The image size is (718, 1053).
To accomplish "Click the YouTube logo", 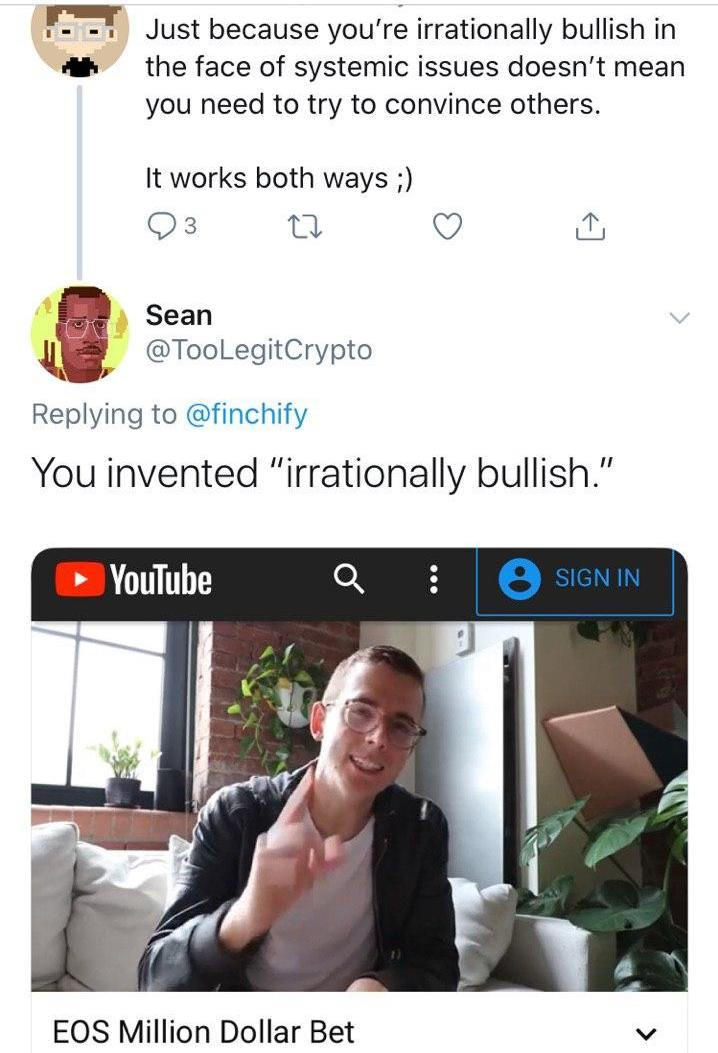I will 134,580.
